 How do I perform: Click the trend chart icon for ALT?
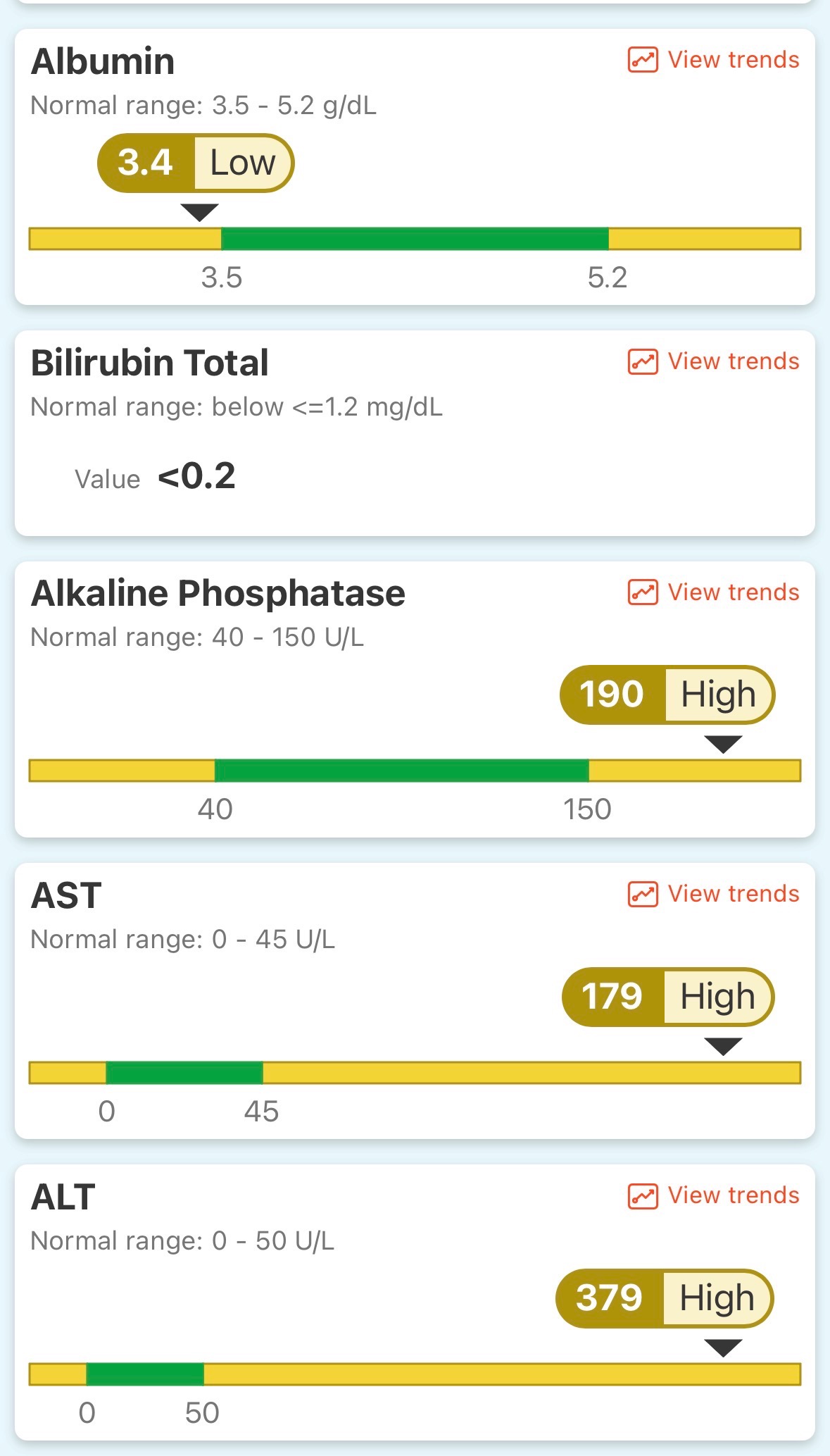click(642, 1195)
